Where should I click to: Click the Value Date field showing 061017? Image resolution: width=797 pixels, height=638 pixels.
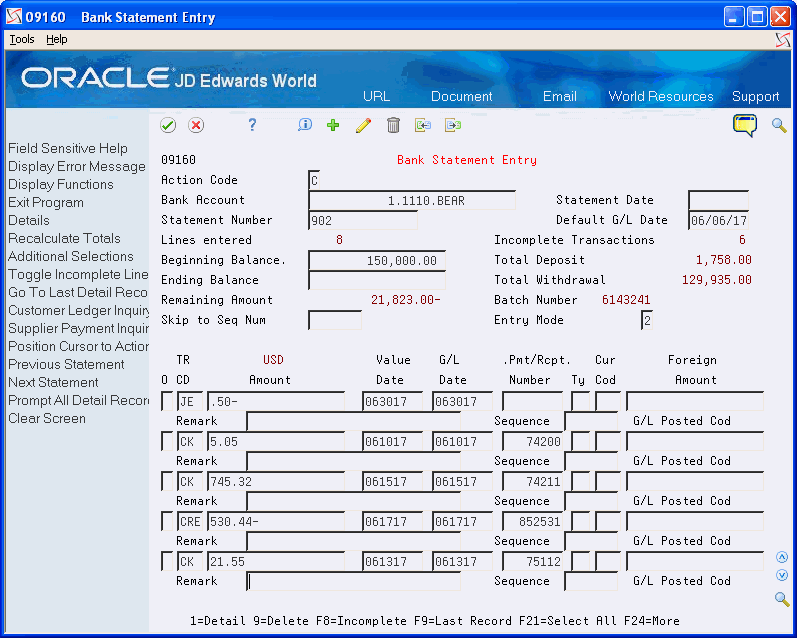click(x=392, y=441)
